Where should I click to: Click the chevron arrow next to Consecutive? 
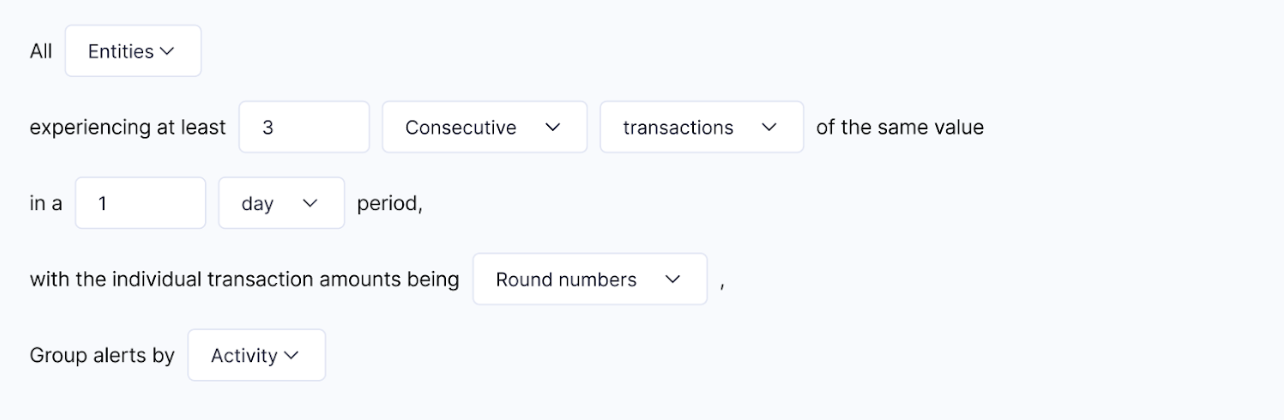(x=552, y=127)
